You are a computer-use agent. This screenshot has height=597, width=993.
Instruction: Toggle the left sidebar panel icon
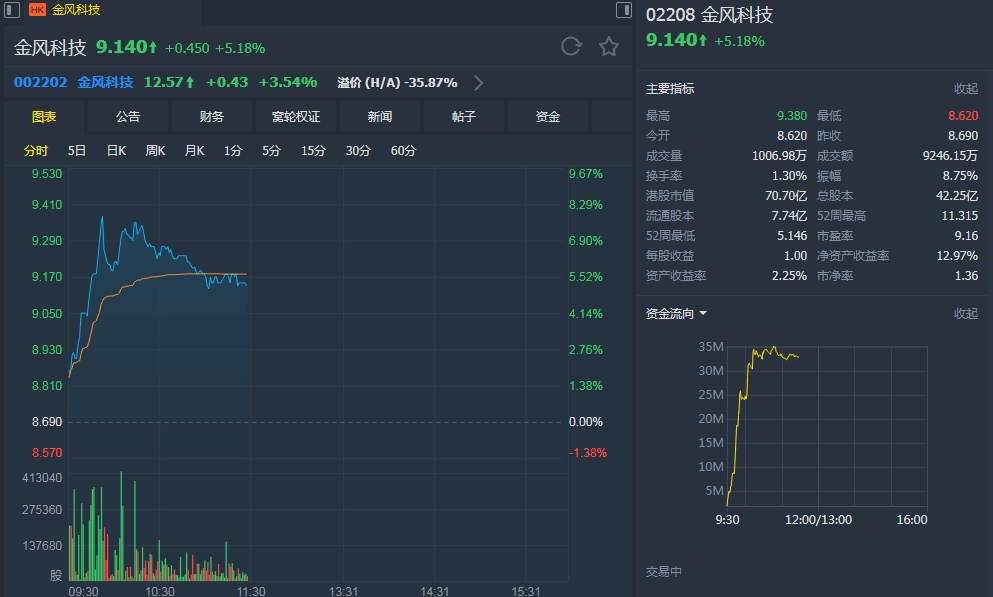pos(12,9)
